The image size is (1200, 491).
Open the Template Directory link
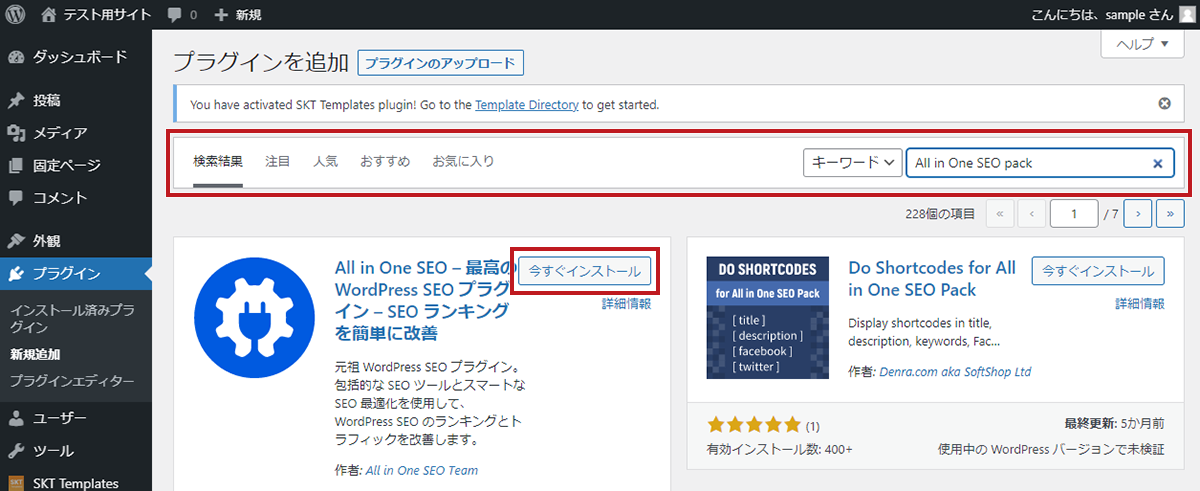click(x=526, y=104)
